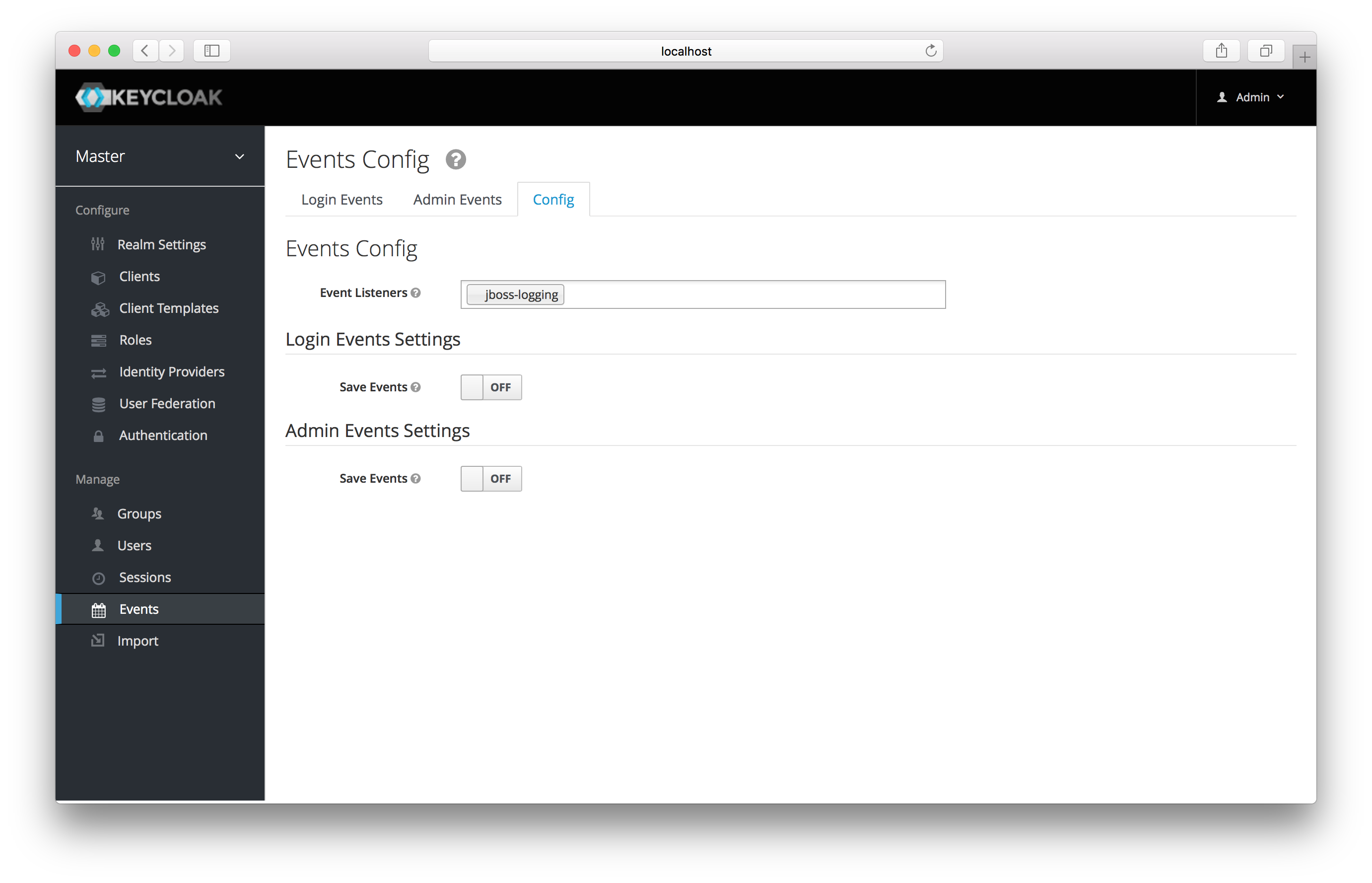Click the Client Templates menu item
The width and height of the screenshot is (1372, 883).
point(169,307)
